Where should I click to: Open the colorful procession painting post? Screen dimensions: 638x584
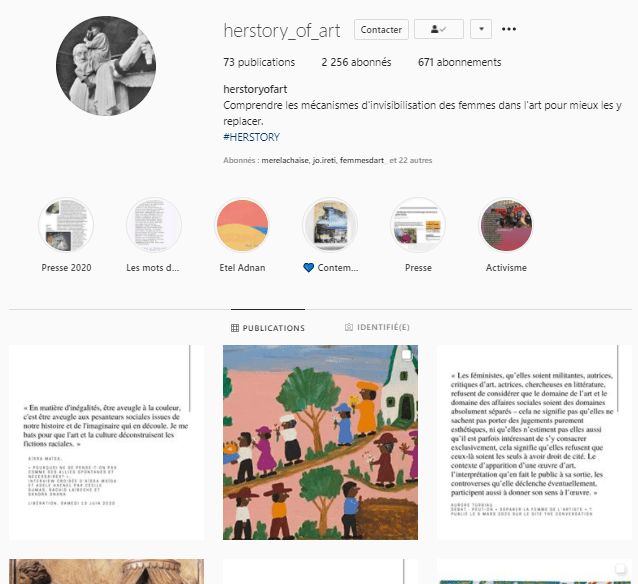pyautogui.click(x=320, y=442)
